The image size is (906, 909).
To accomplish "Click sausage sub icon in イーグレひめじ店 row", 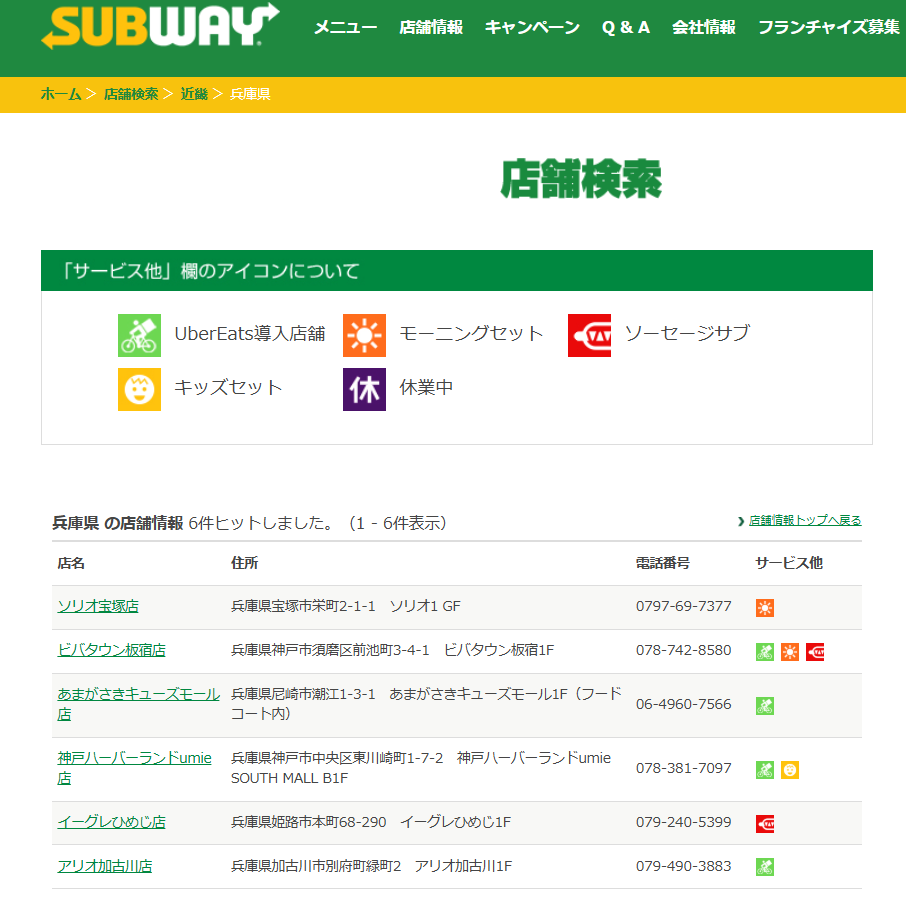I will click(765, 824).
